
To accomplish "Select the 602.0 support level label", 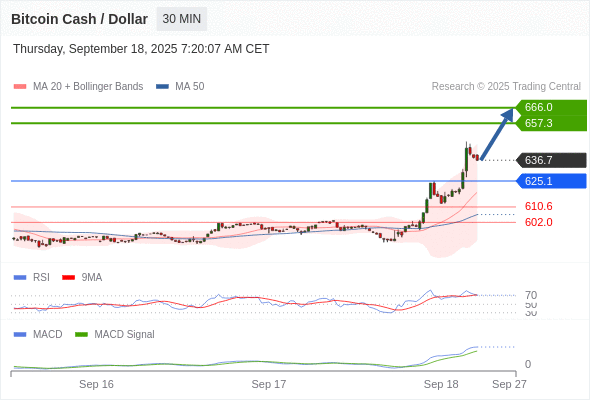I will (x=539, y=222).
